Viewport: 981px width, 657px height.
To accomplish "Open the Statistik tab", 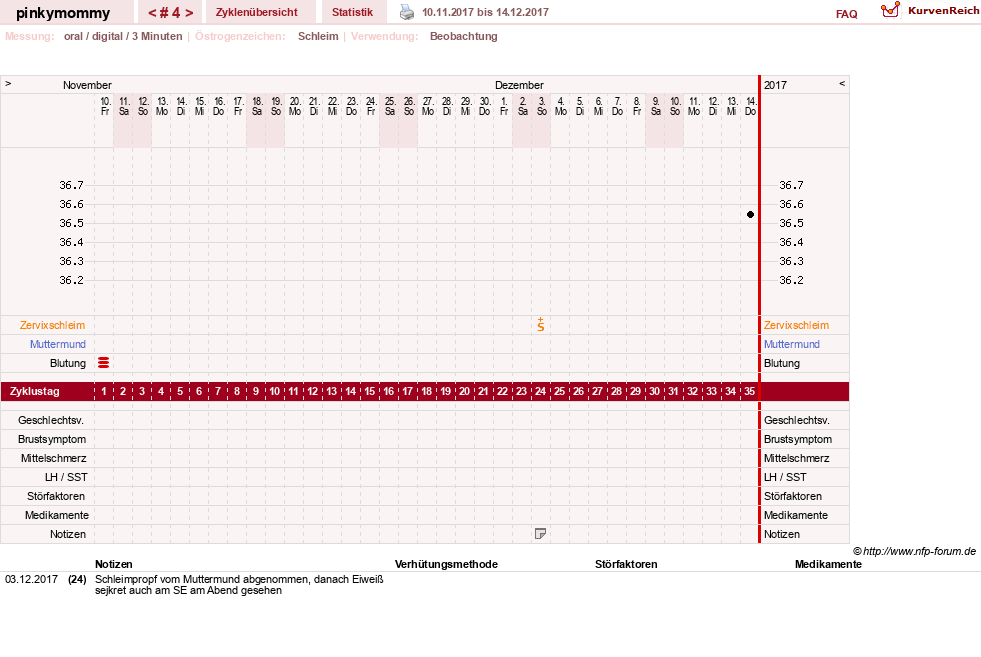I will (x=352, y=12).
